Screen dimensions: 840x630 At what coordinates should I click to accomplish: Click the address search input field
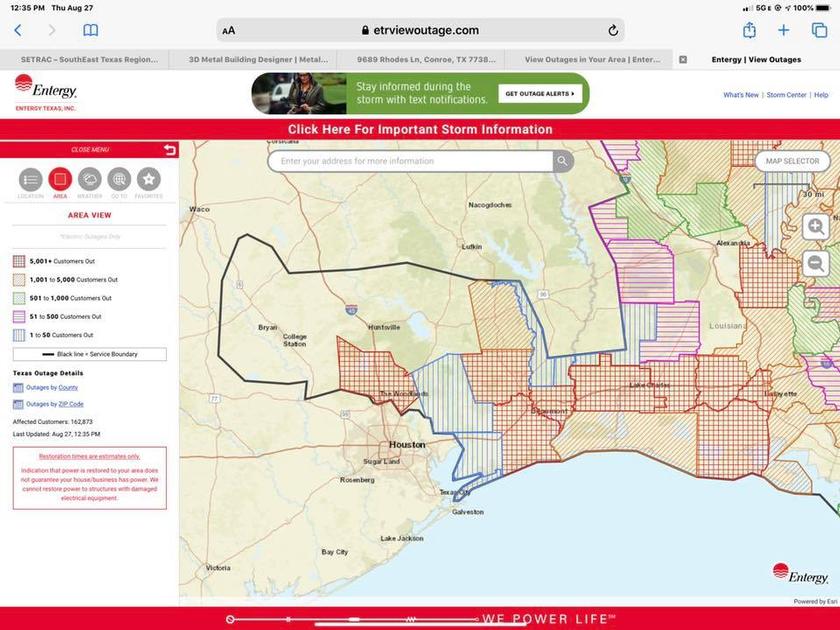coord(410,161)
